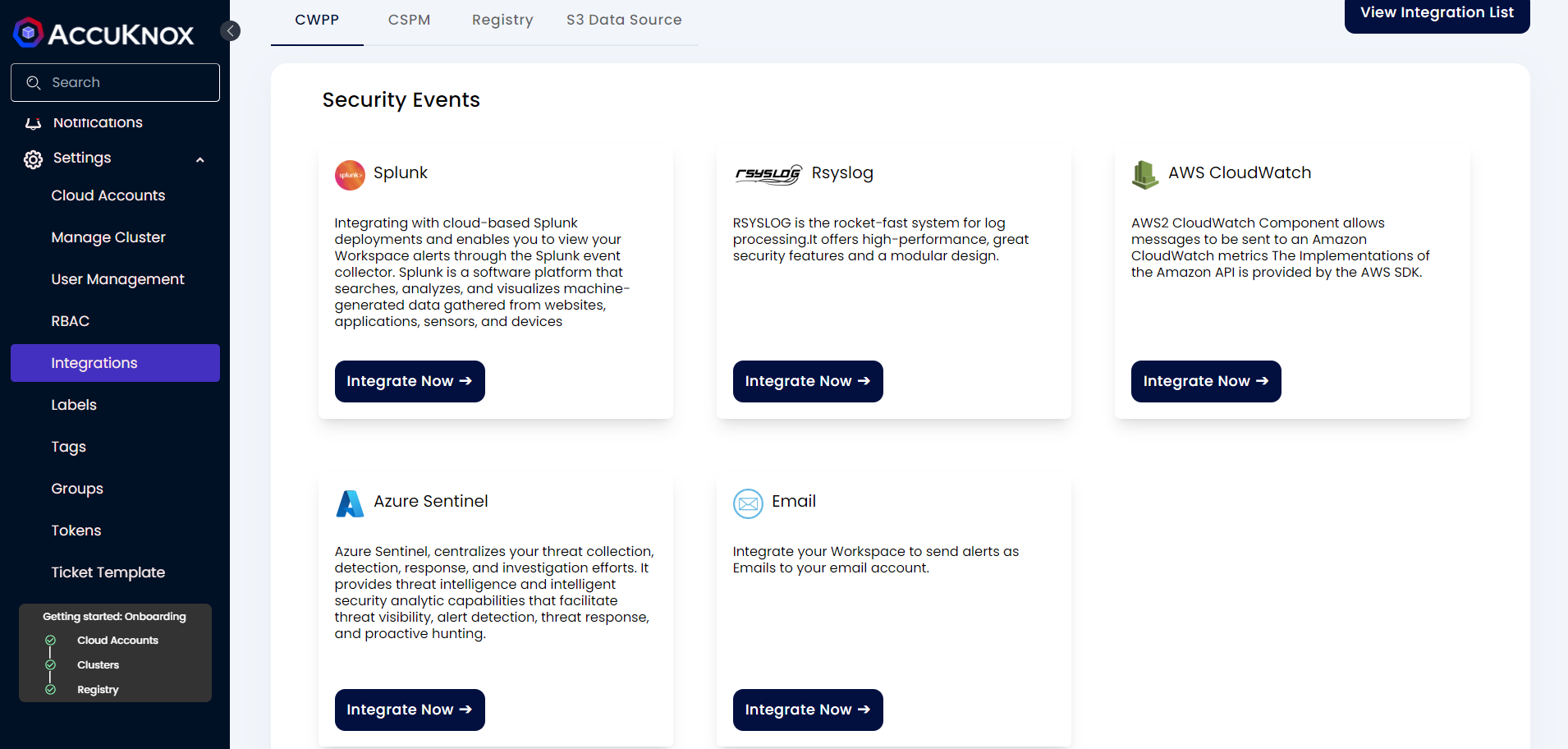The image size is (1568, 749).
Task: Click the Registry onboarding checkmark
Action: tap(51, 690)
